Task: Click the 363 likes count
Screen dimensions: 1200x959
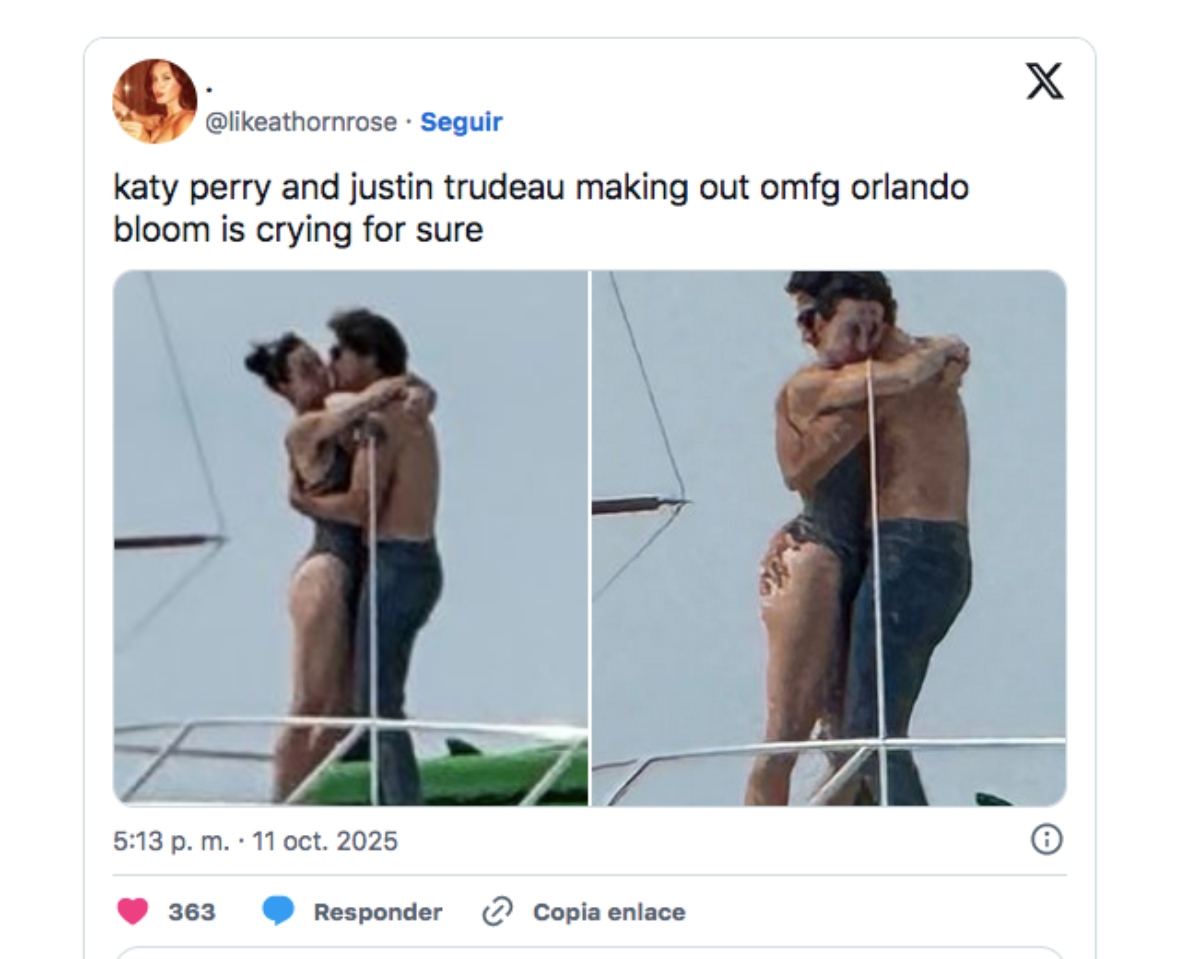Action: coord(191,912)
